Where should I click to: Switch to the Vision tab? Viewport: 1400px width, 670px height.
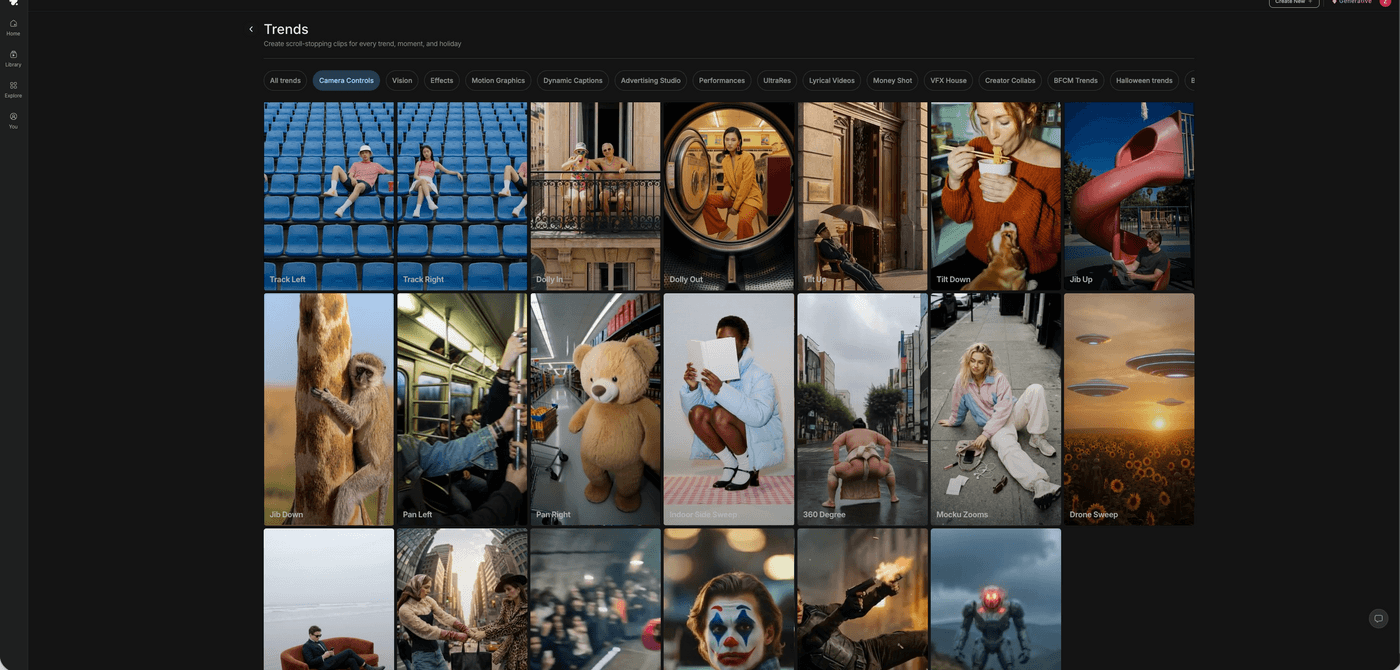402,80
